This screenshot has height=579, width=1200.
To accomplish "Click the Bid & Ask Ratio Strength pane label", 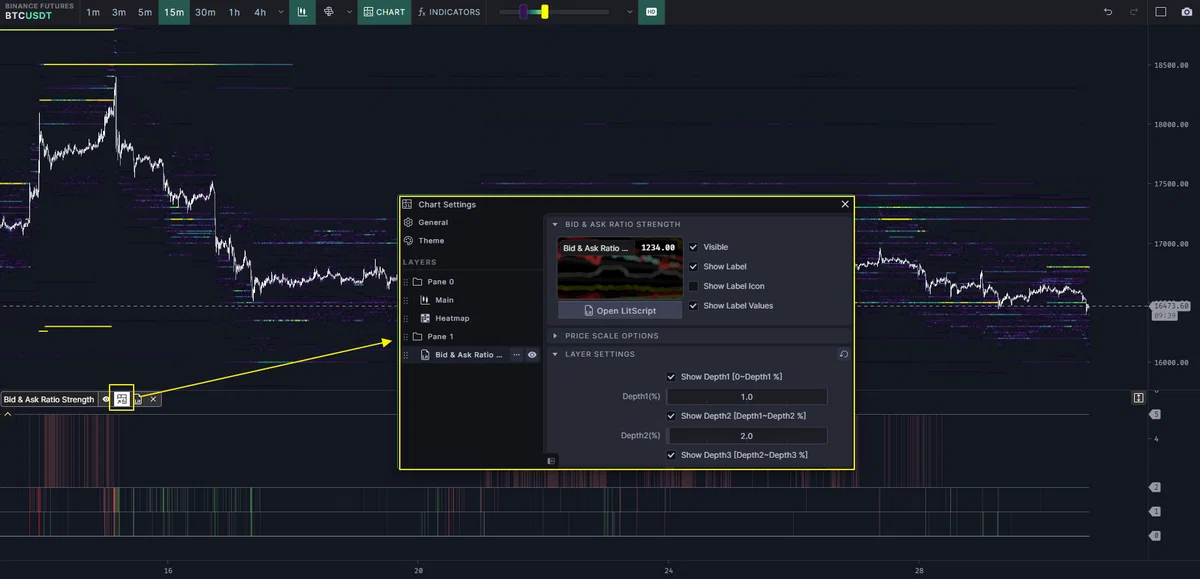I will coord(49,399).
